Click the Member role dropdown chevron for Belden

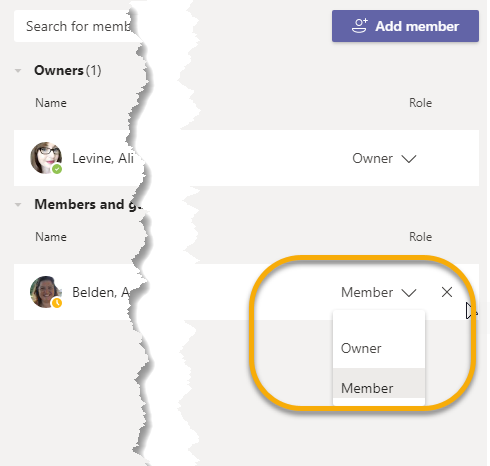[x=409, y=293]
